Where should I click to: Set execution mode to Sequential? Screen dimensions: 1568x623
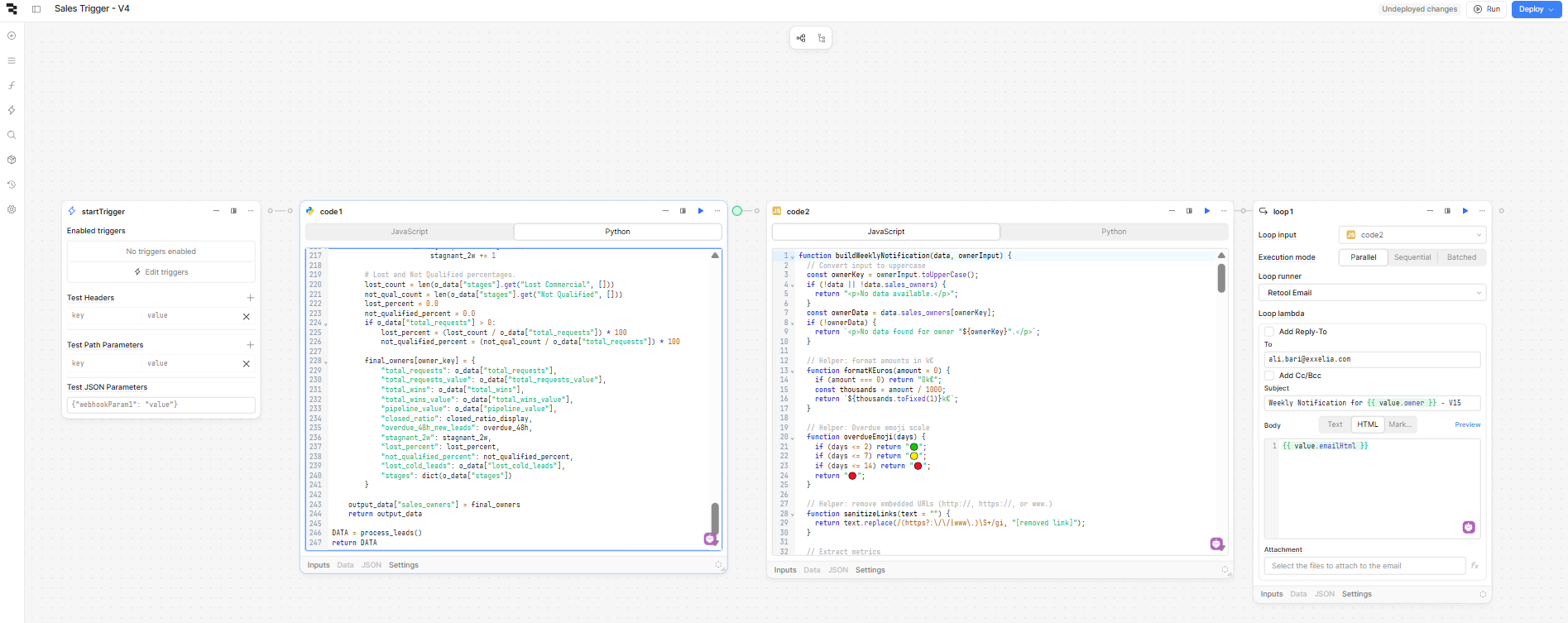tap(1412, 257)
